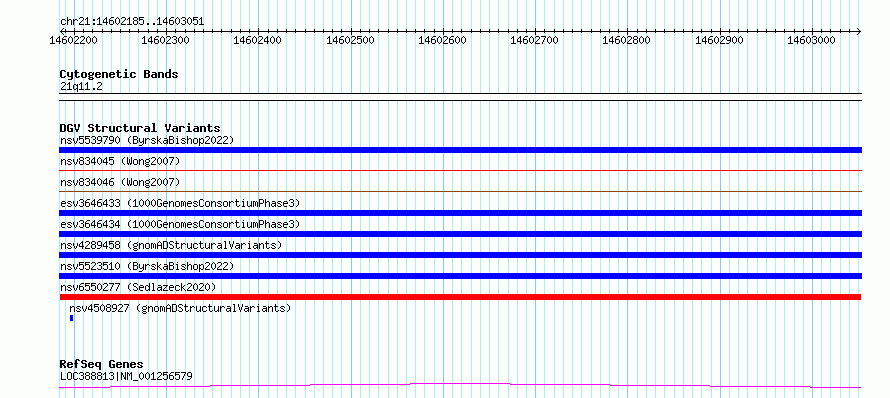
Task: Click the small blue mark under nsv4508927
Action: [72, 318]
